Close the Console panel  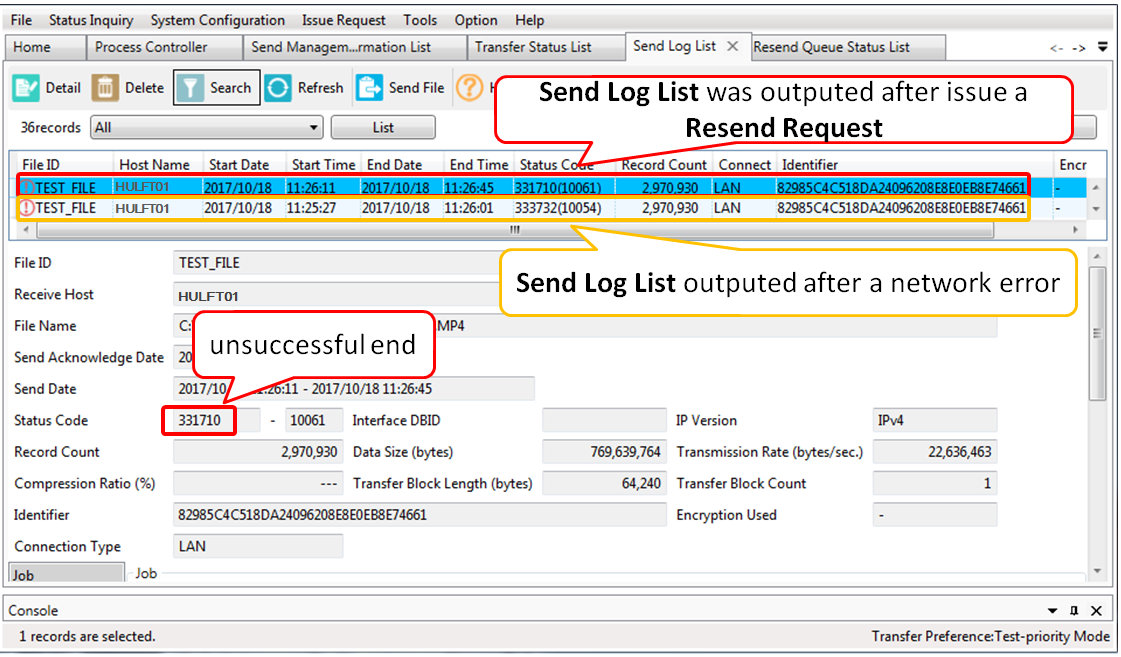(x=1096, y=611)
